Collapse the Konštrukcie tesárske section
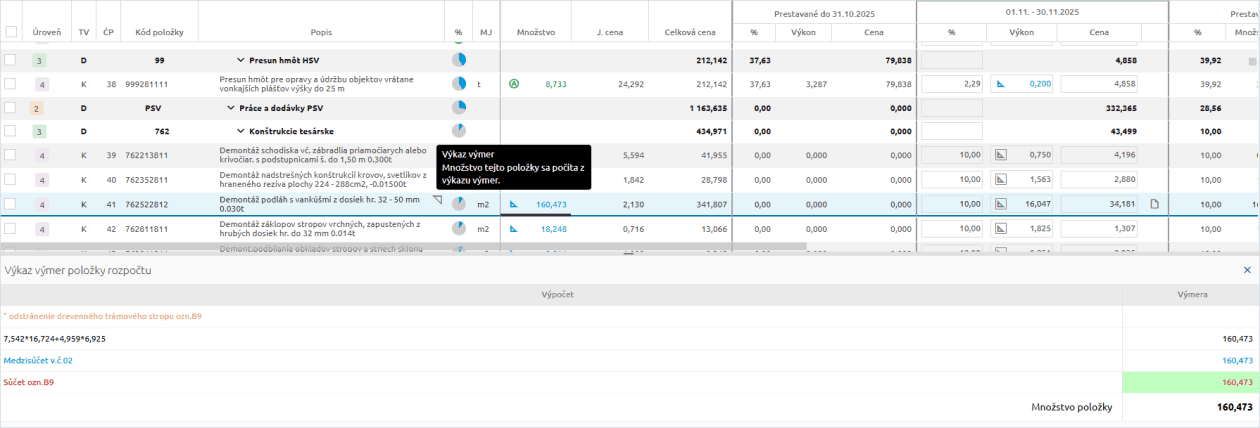 (240, 131)
